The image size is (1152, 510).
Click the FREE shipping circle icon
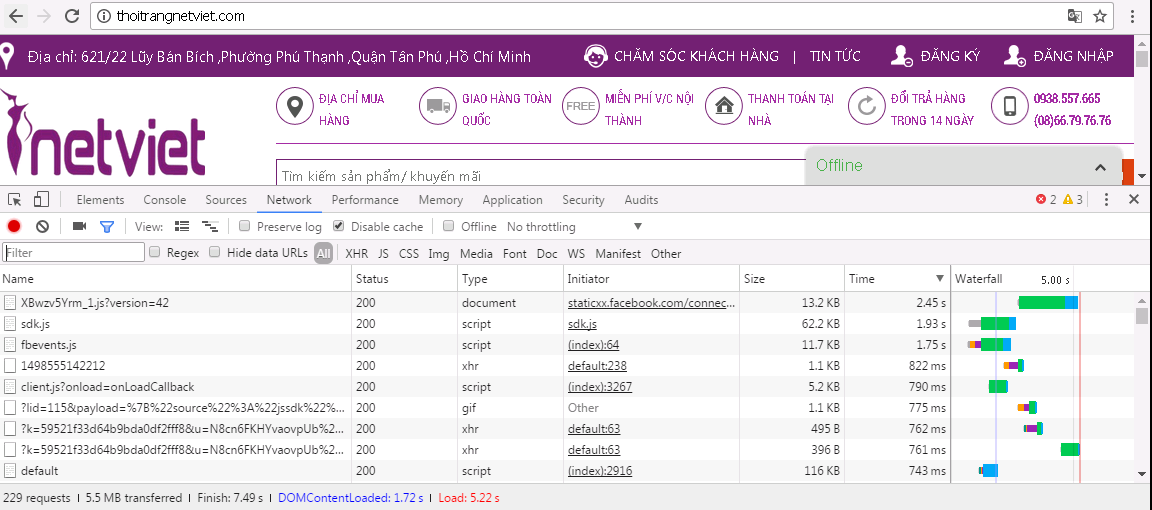click(x=580, y=107)
